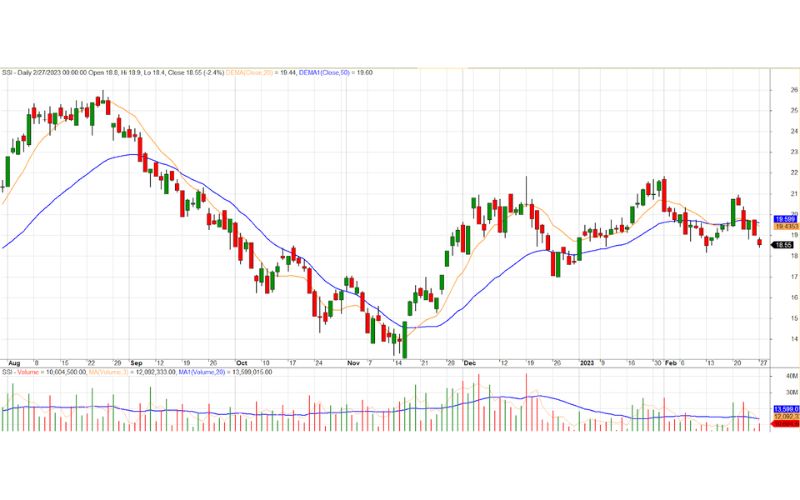Click the 30M volume axis label
800x500 pixels.
(792, 393)
